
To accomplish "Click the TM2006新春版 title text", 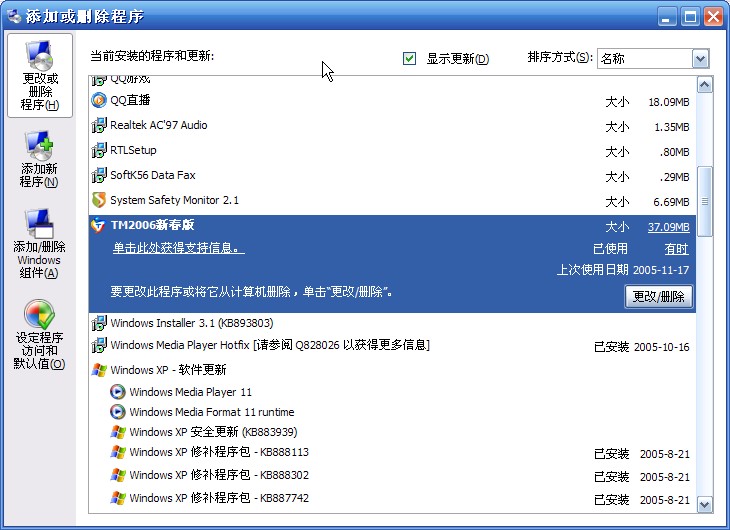I will pos(153,225).
